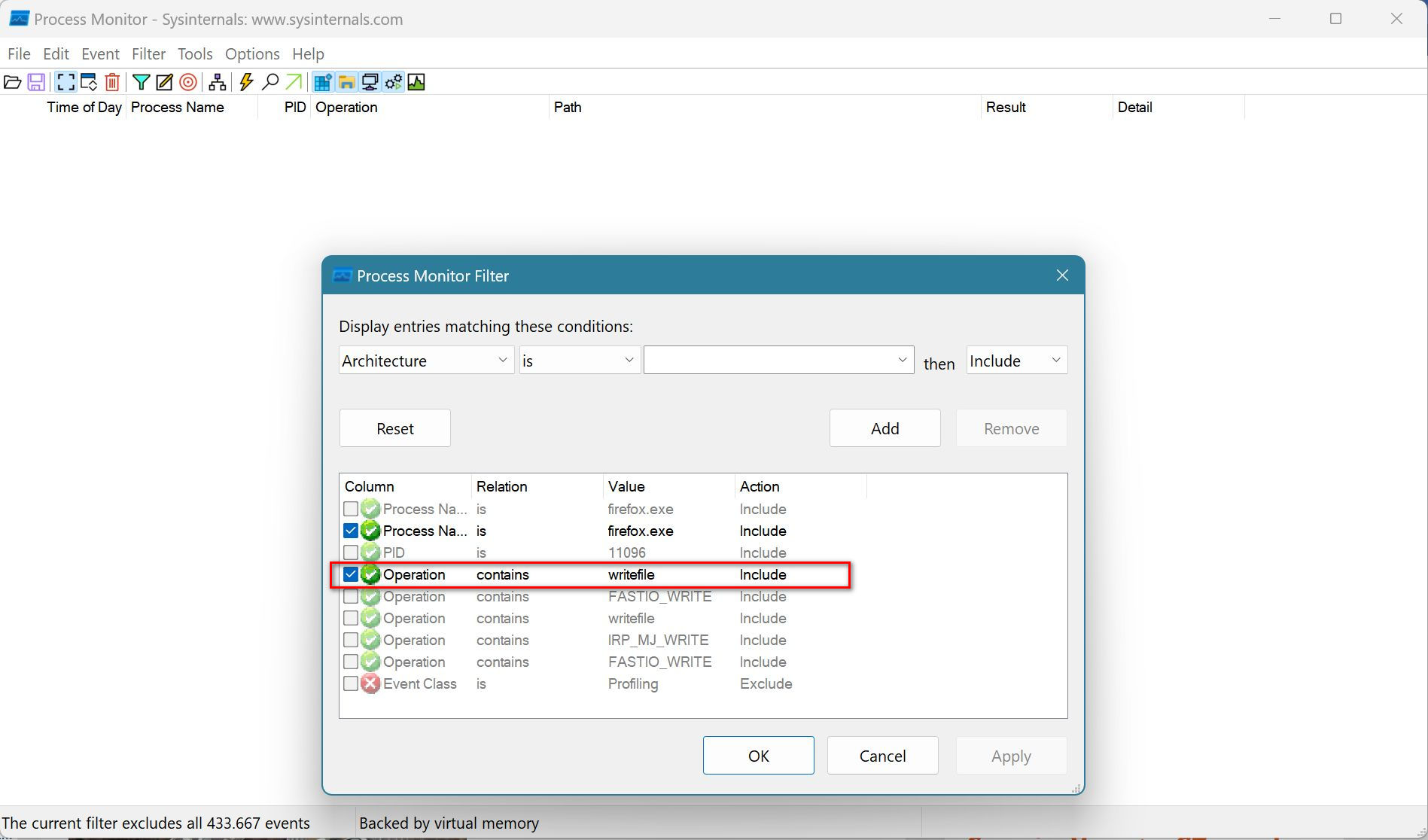Enable the PID is 11096 filter
Image resolution: width=1428 pixels, height=840 pixels.
coord(351,552)
